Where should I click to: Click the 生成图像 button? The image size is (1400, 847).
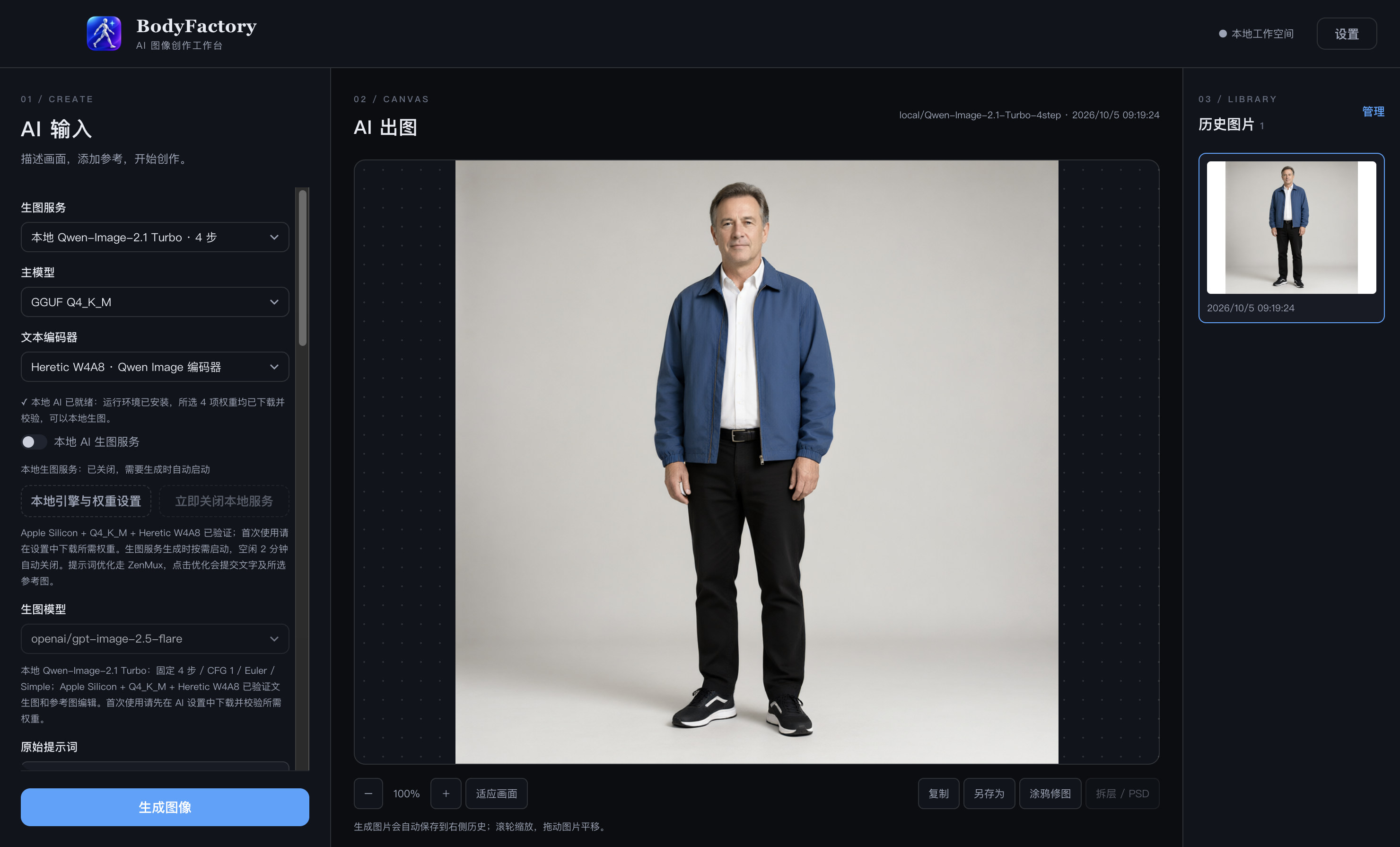coord(165,807)
